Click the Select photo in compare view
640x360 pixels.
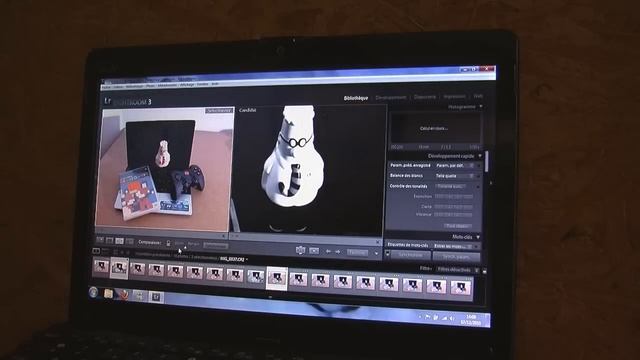[x=165, y=170]
